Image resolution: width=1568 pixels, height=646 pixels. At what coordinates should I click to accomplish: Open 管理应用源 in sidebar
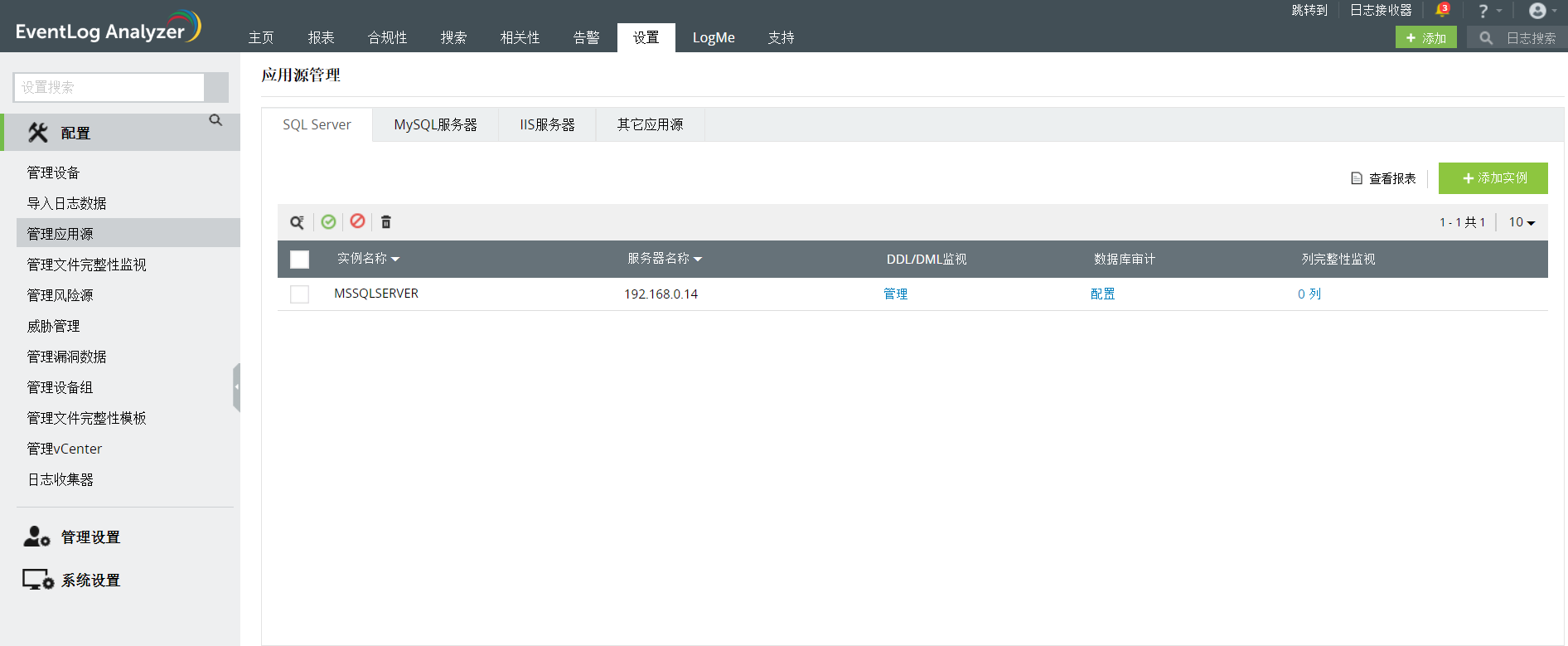pyautogui.click(x=128, y=233)
